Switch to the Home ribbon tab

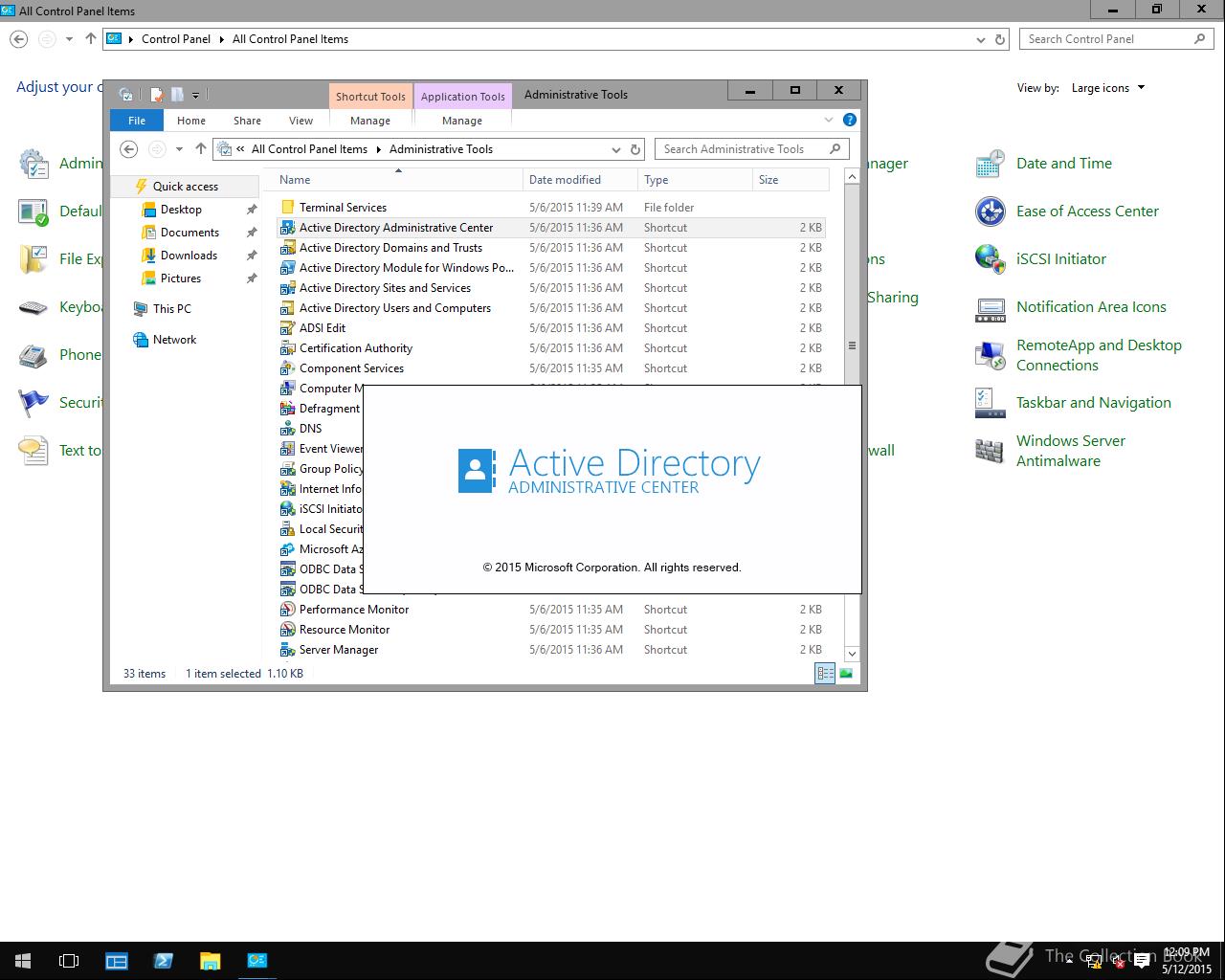tap(191, 121)
